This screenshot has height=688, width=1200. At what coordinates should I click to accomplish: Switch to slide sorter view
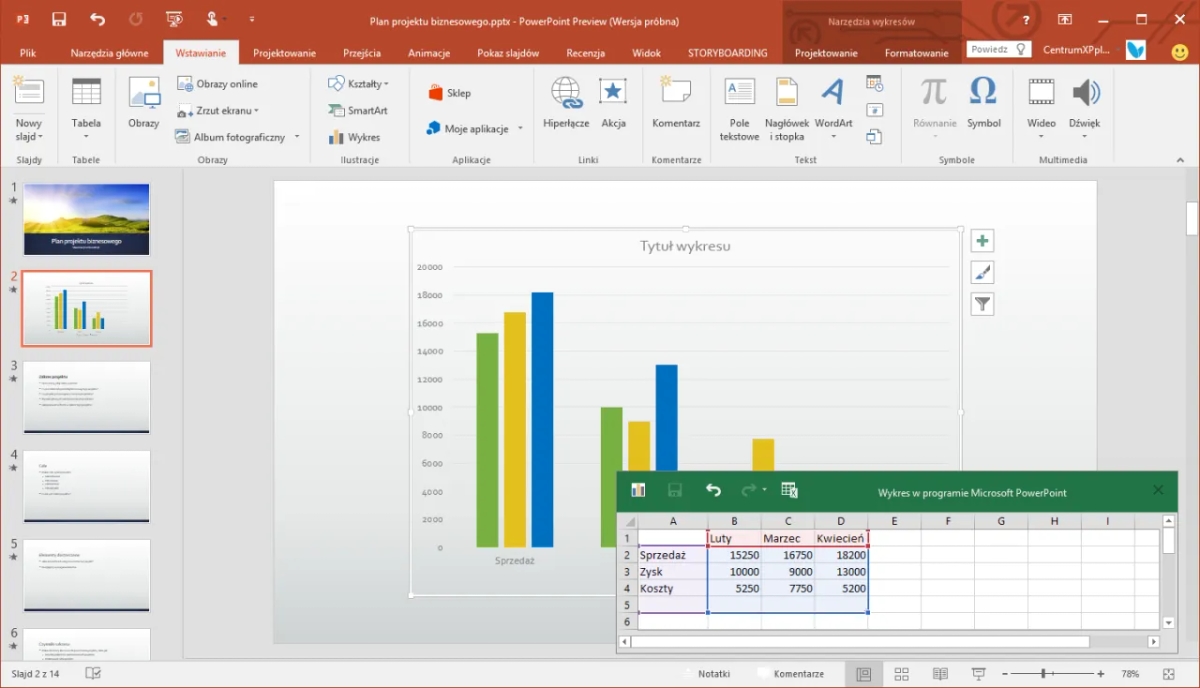click(901, 674)
